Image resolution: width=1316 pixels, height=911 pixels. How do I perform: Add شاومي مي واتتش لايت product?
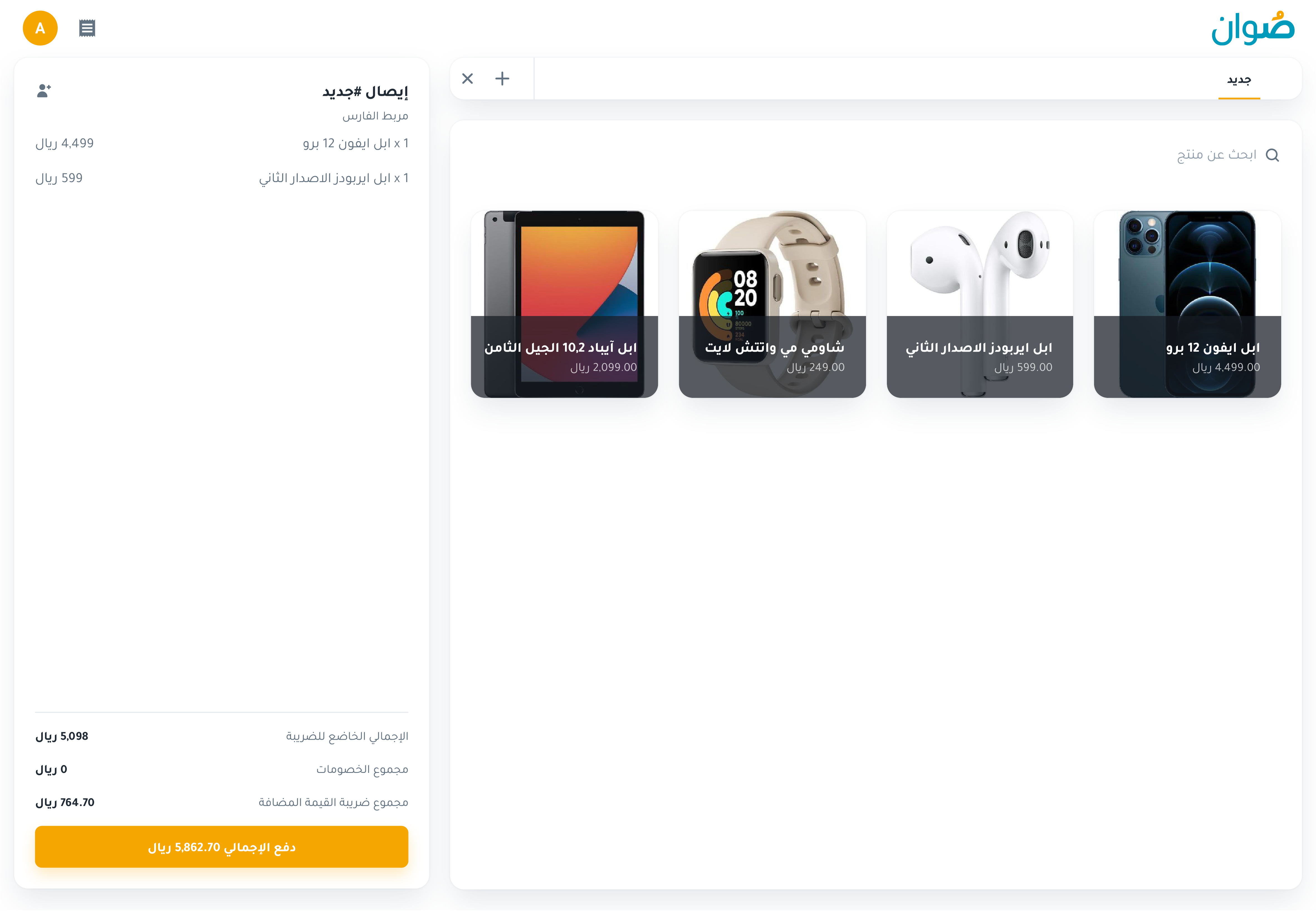point(772,304)
